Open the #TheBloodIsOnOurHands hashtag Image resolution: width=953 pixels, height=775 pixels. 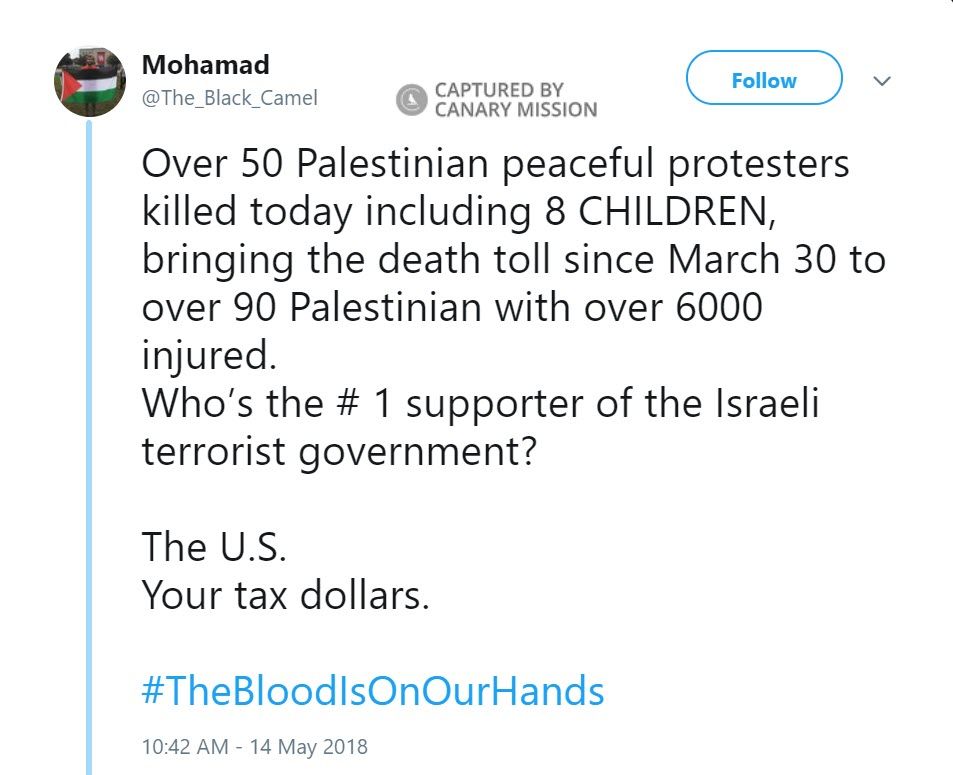pos(373,690)
